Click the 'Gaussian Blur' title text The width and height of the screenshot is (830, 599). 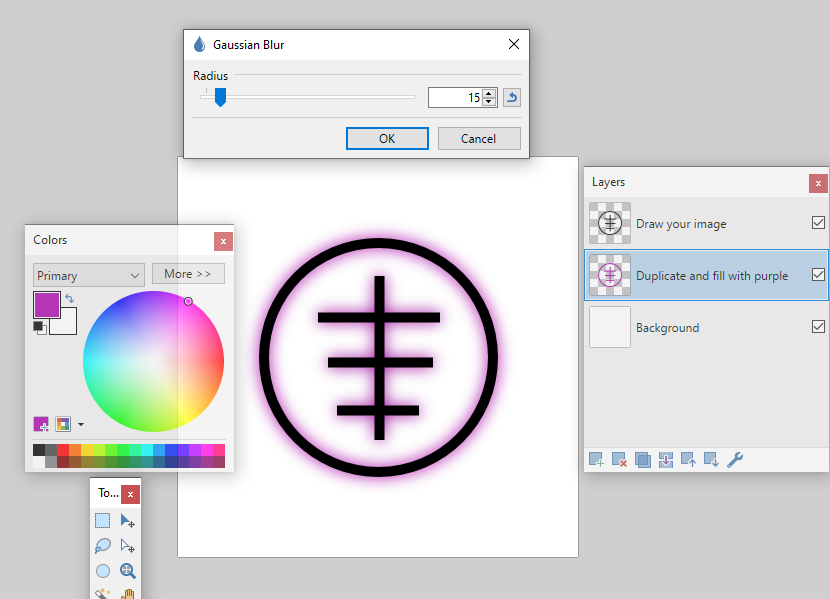tap(249, 45)
